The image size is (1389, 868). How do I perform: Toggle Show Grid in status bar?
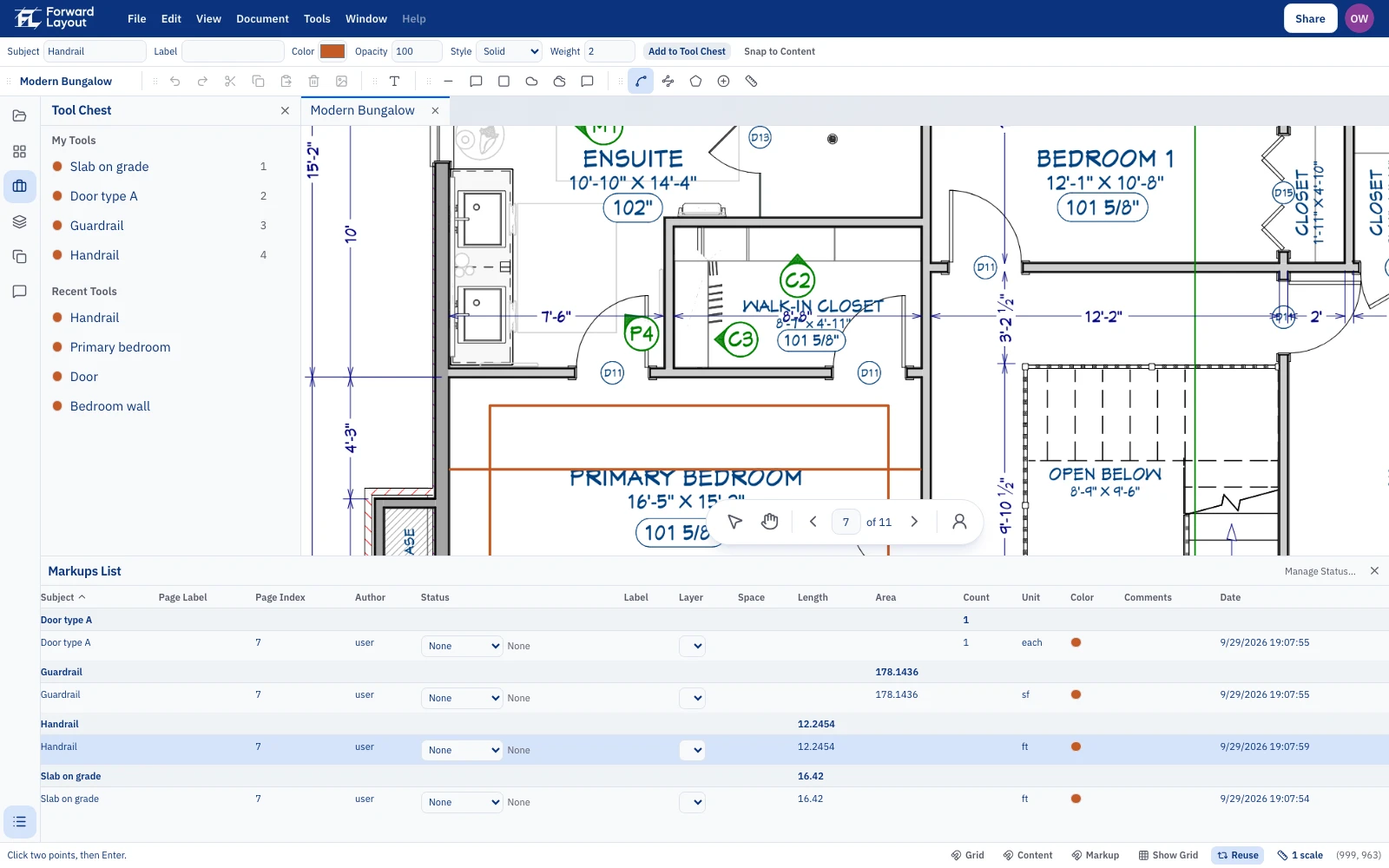click(1168, 855)
